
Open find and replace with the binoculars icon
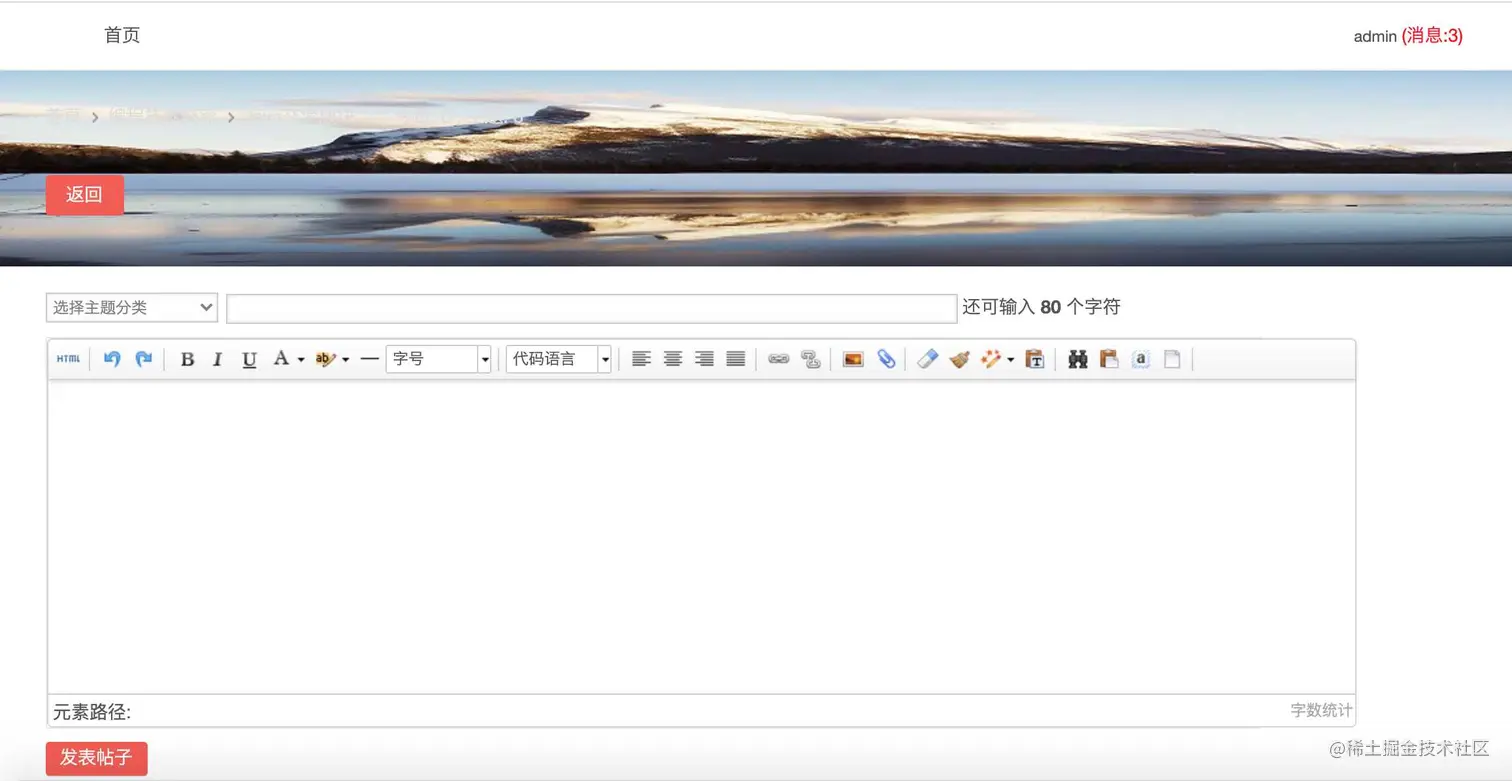[x=1077, y=359]
